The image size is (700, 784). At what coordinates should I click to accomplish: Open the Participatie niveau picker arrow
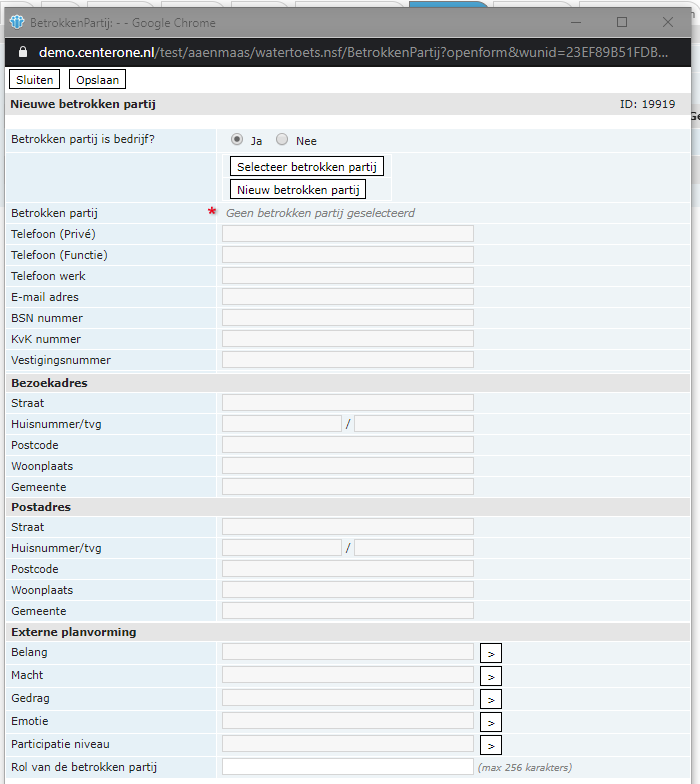coord(490,745)
